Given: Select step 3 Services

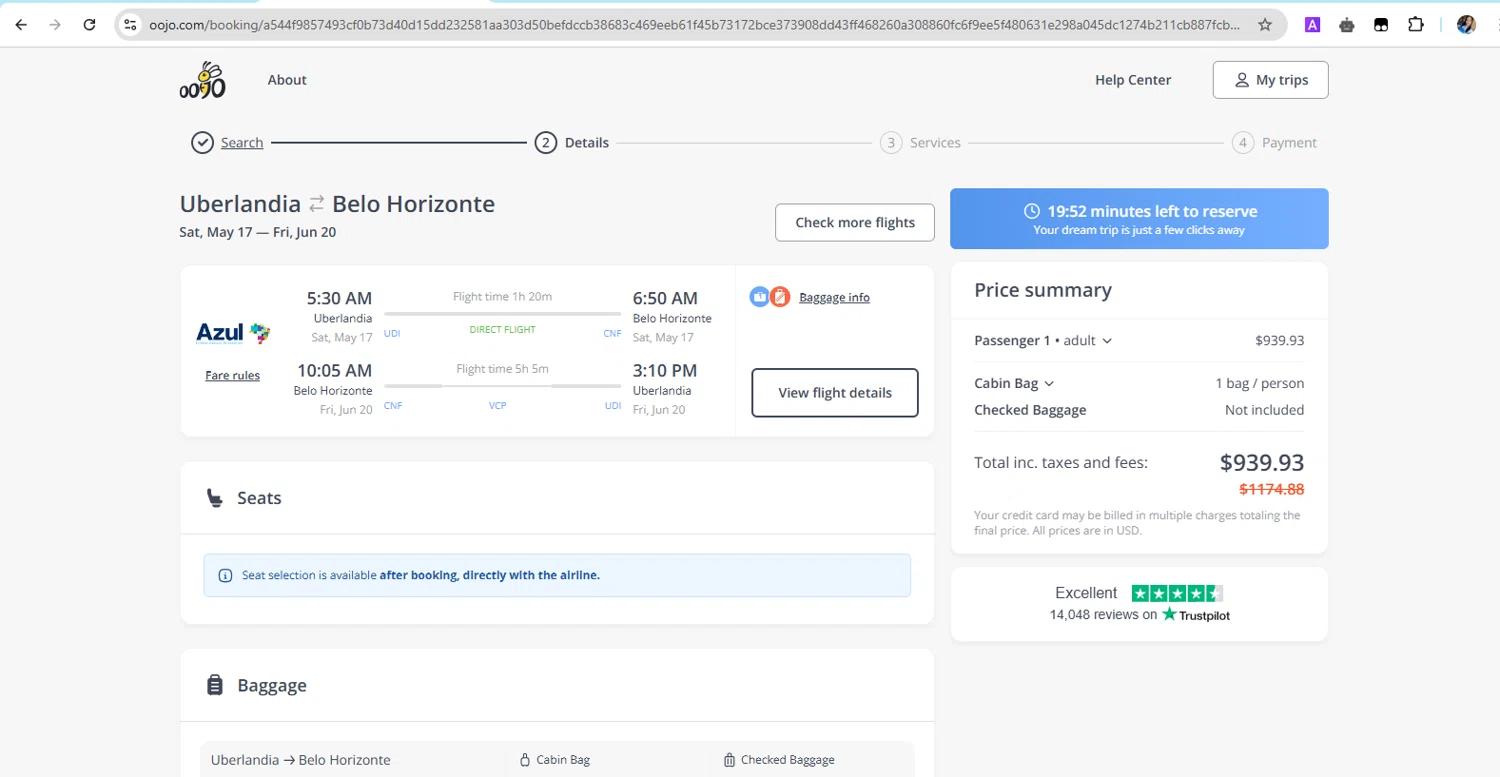Looking at the screenshot, I should (x=920, y=143).
